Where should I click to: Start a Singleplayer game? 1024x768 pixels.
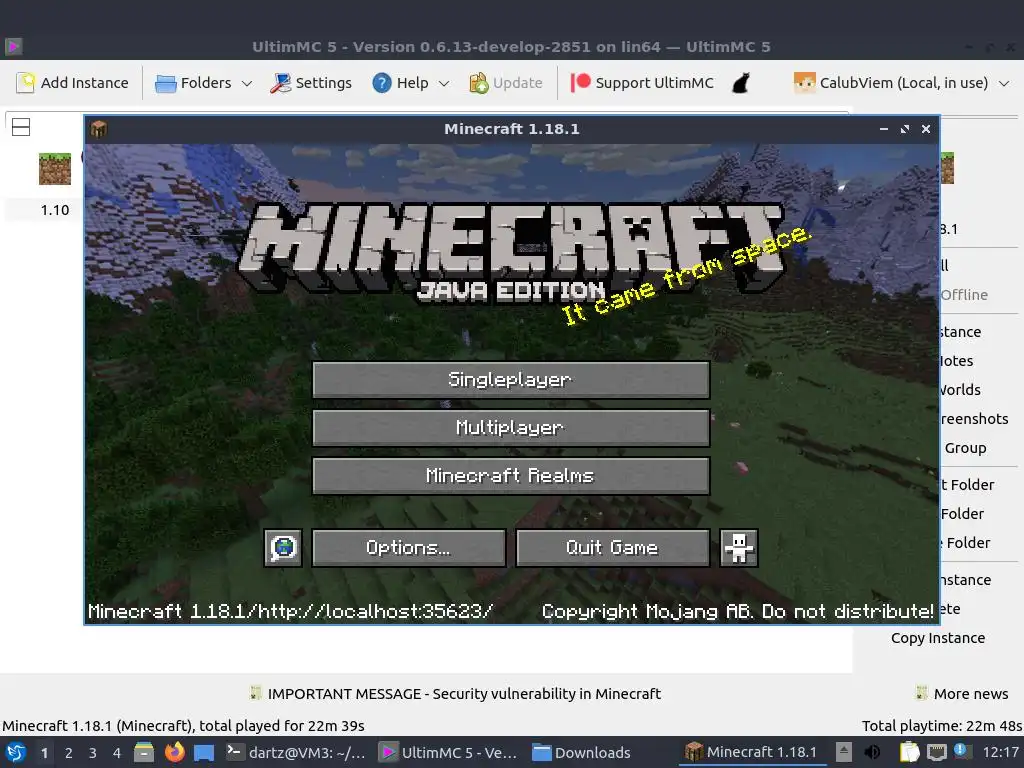click(511, 379)
